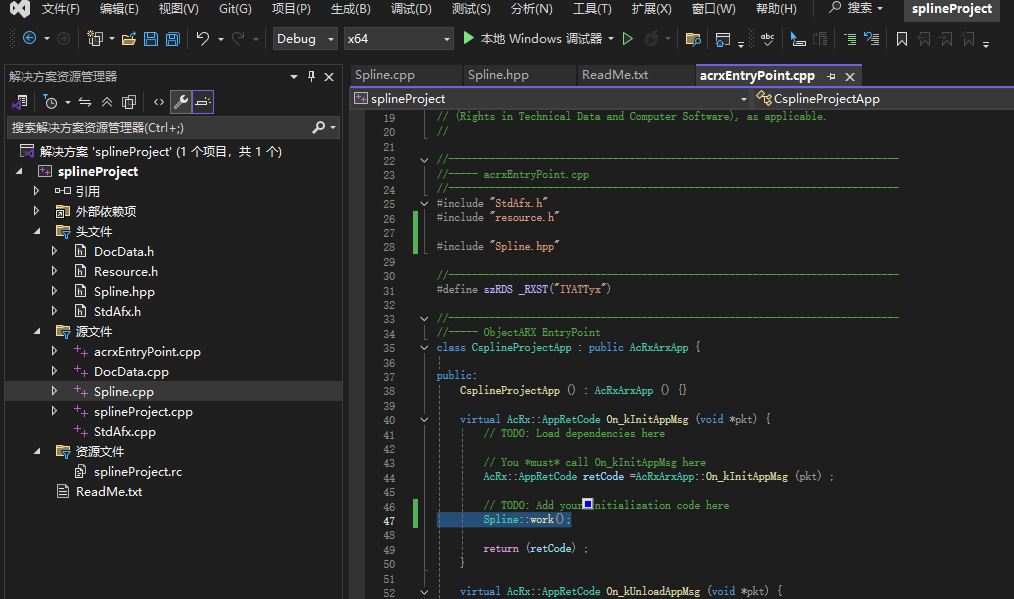Click the Undo arrow icon

pos(203,39)
